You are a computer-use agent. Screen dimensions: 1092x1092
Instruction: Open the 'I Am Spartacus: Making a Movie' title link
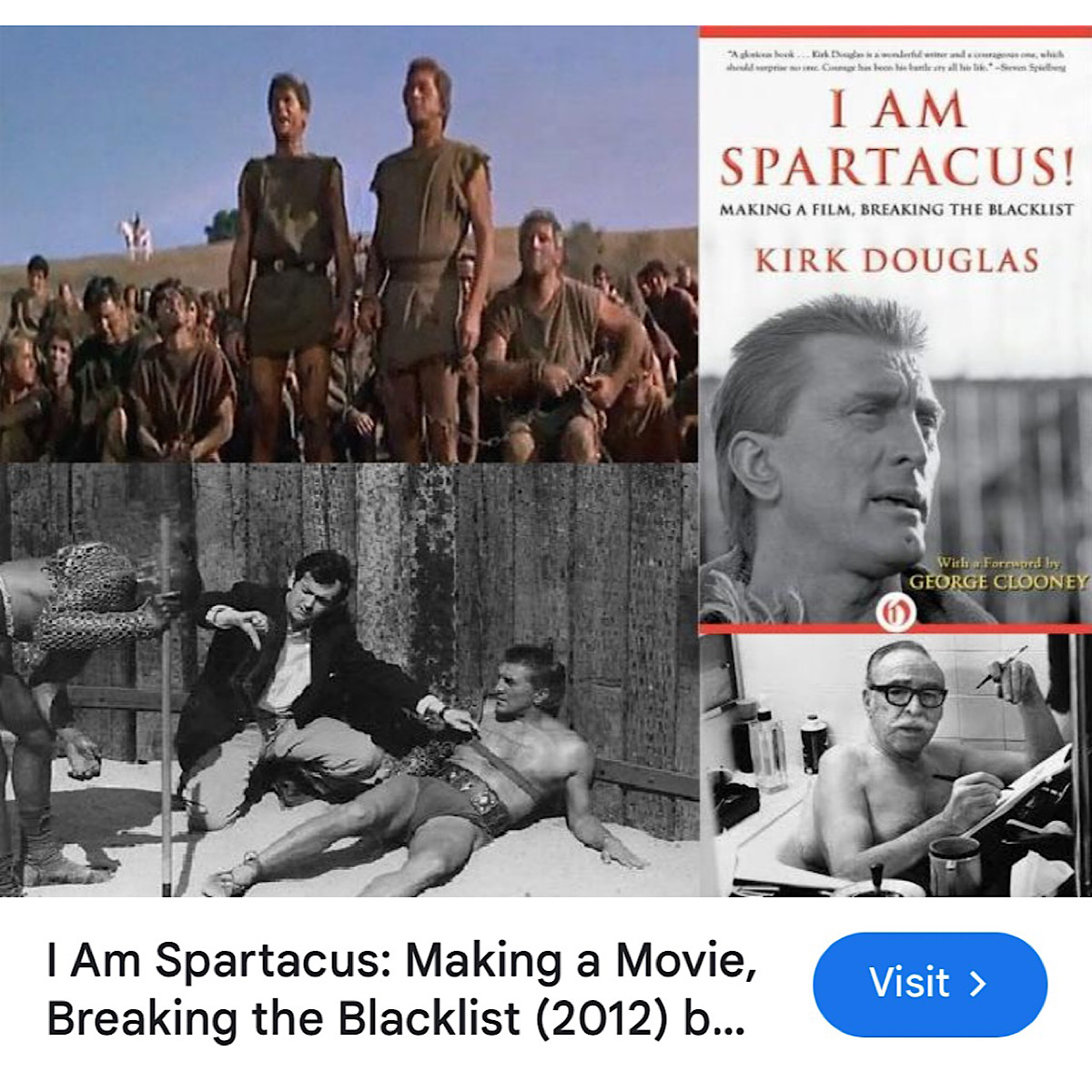tap(401, 960)
